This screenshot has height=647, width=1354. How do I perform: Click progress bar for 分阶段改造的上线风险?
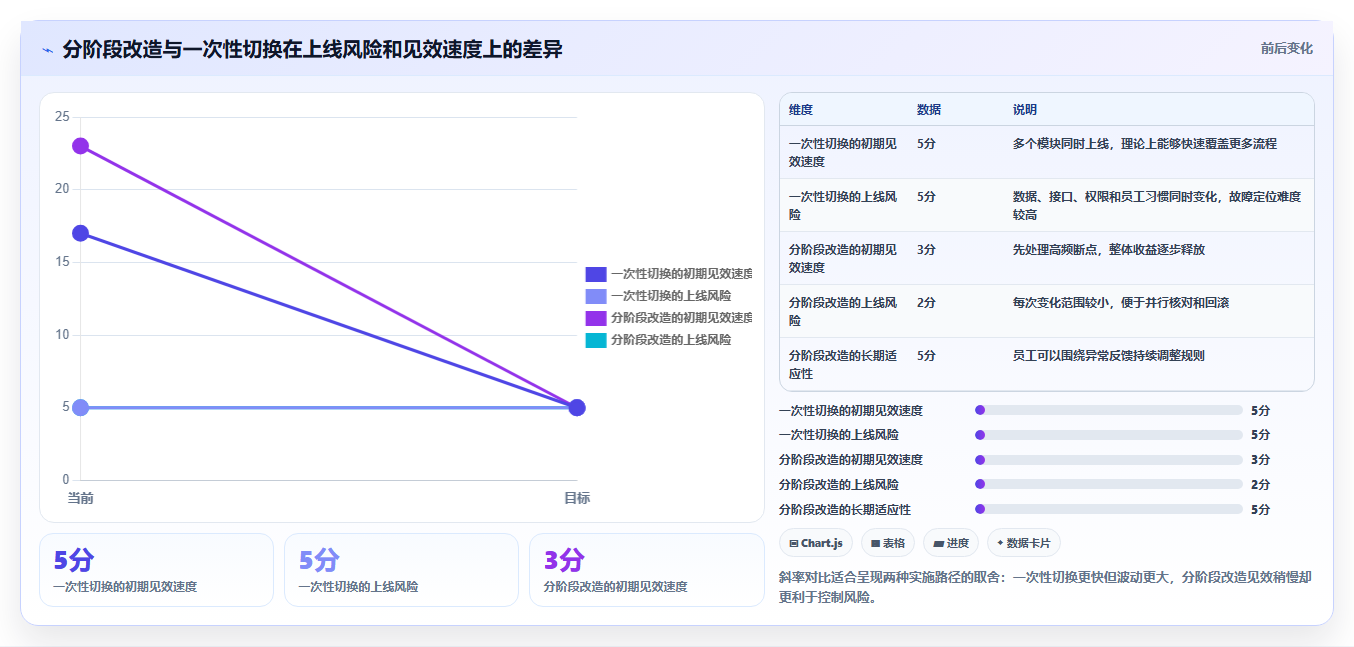tap(1108, 485)
